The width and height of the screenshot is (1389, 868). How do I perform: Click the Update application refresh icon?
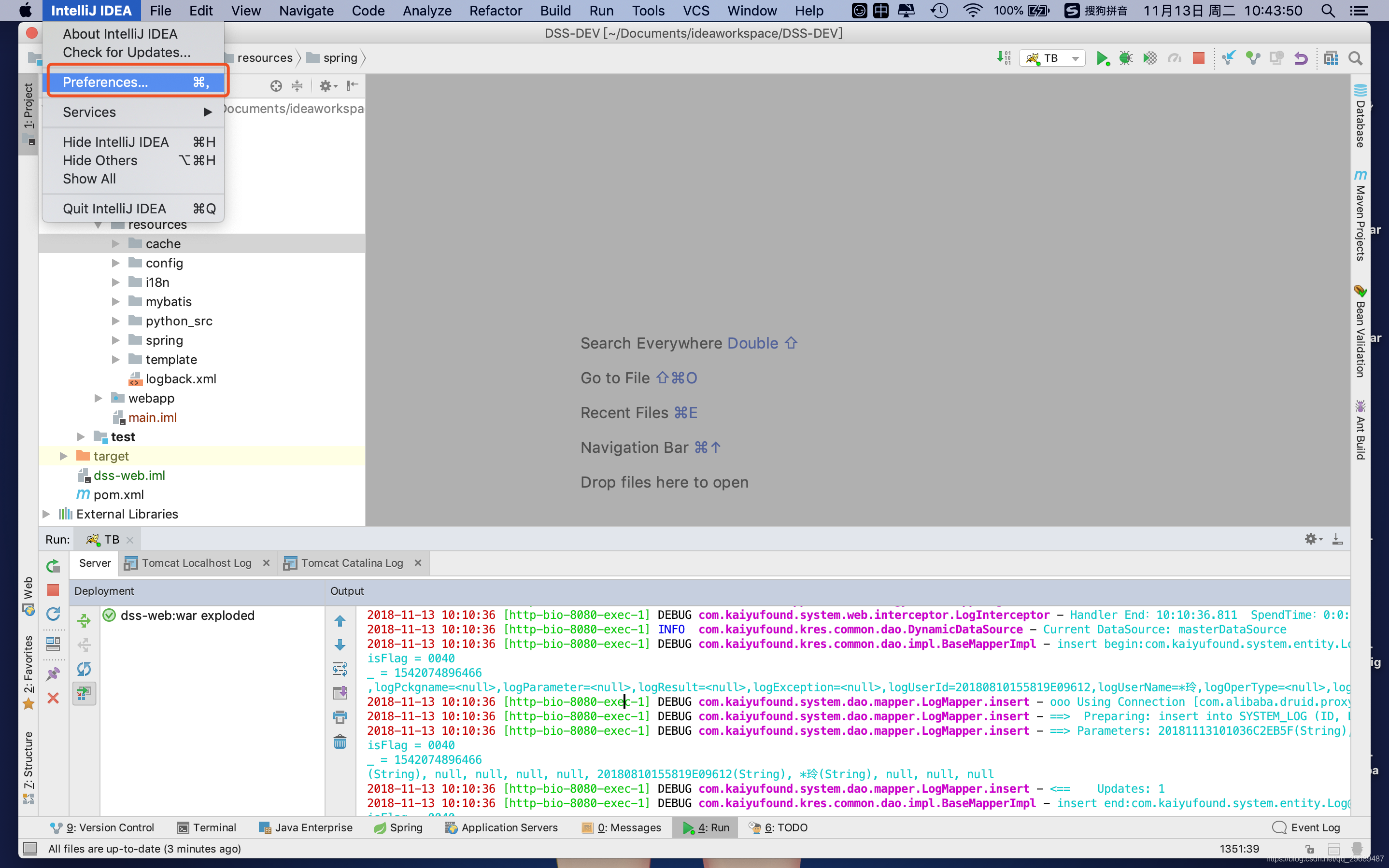[54, 614]
